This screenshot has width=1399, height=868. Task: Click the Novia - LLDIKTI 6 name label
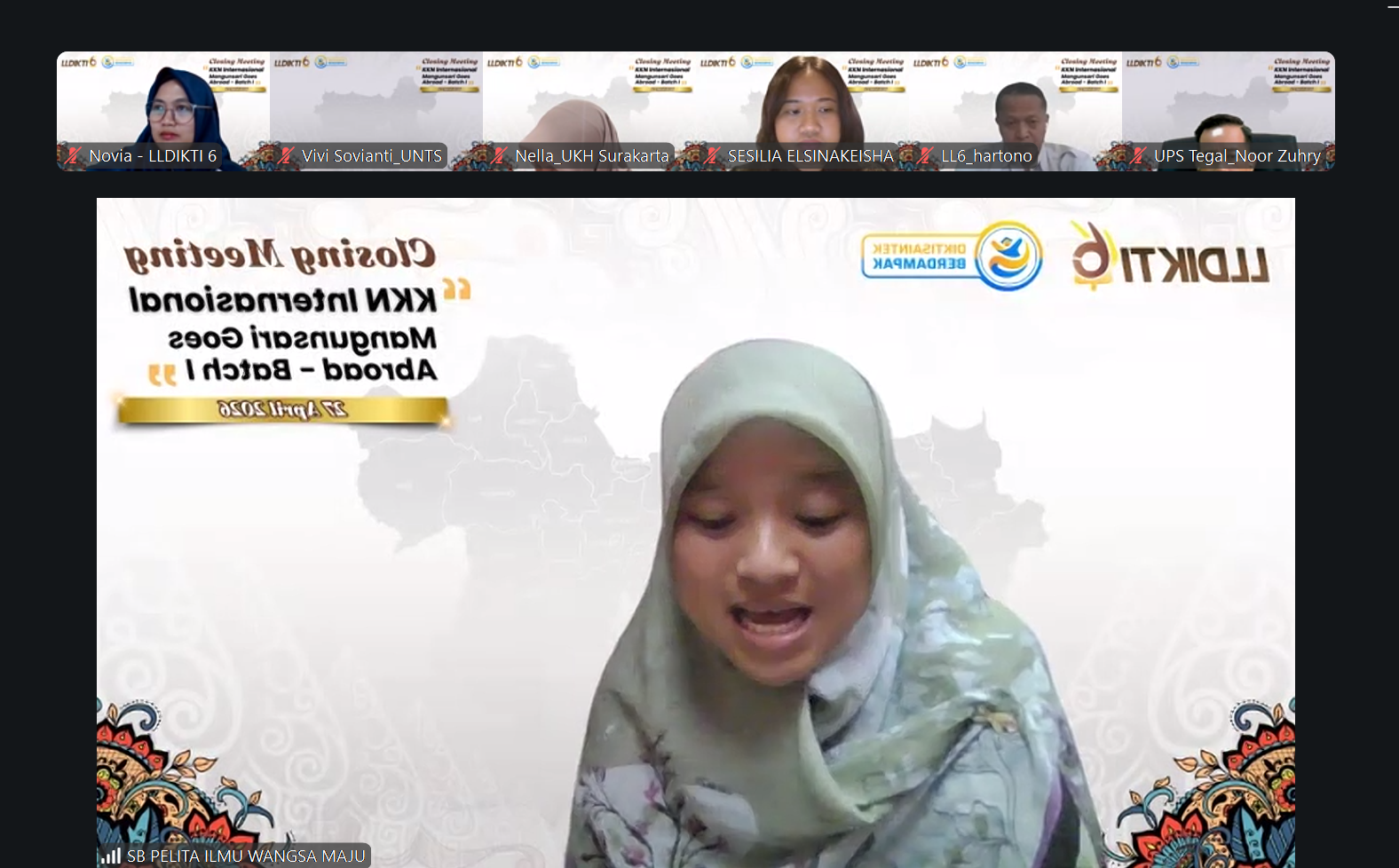click(153, 156)
